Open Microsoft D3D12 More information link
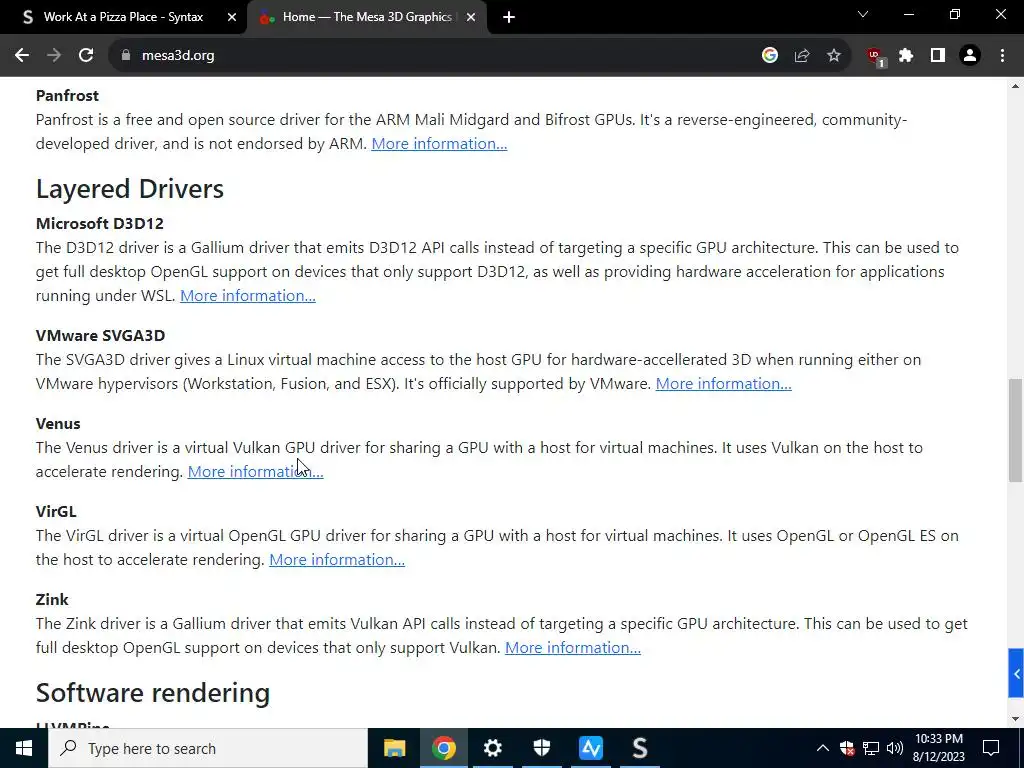 tap(248, 296)
